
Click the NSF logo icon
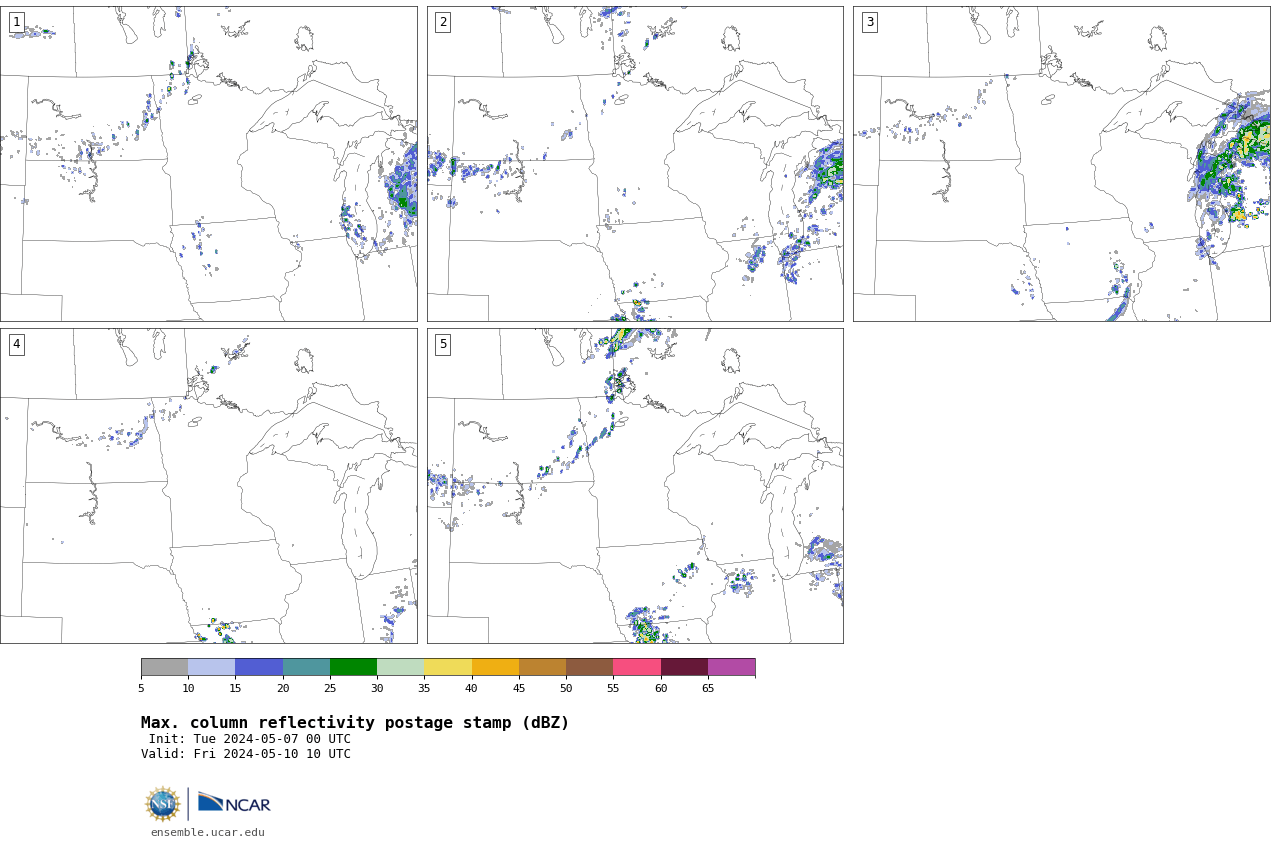click(162, 804)
